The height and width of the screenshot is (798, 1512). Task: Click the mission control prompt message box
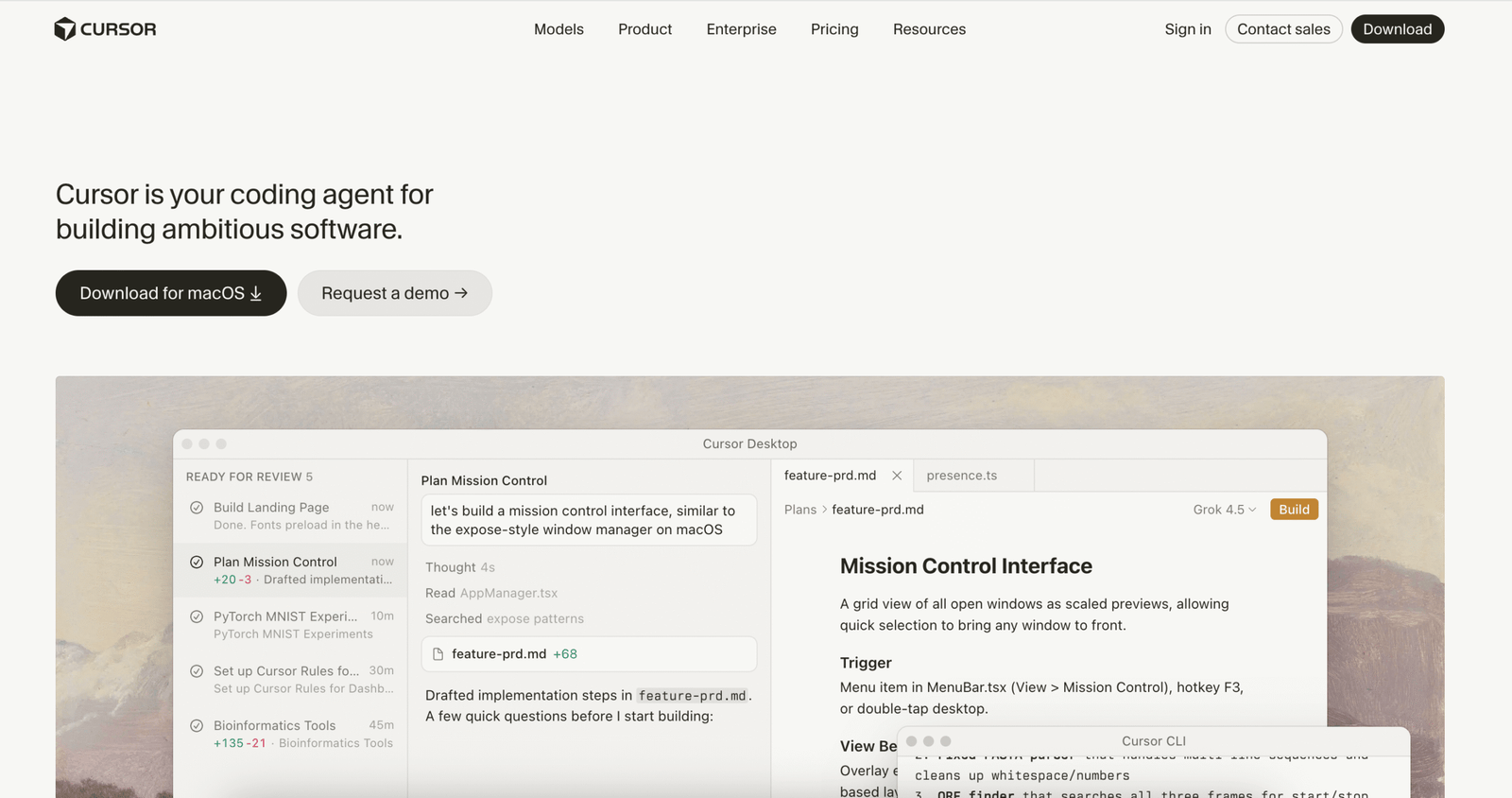589,520
